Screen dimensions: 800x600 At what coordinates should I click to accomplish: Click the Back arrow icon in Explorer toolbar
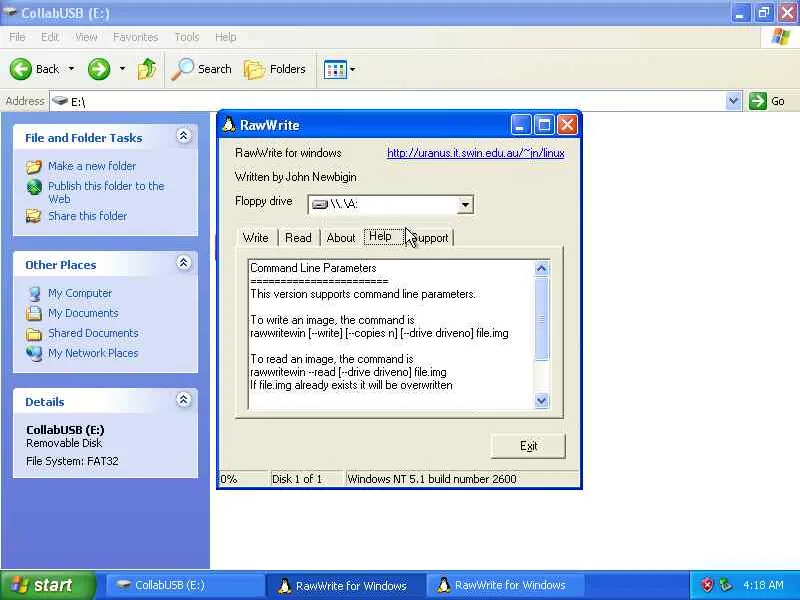20,69
